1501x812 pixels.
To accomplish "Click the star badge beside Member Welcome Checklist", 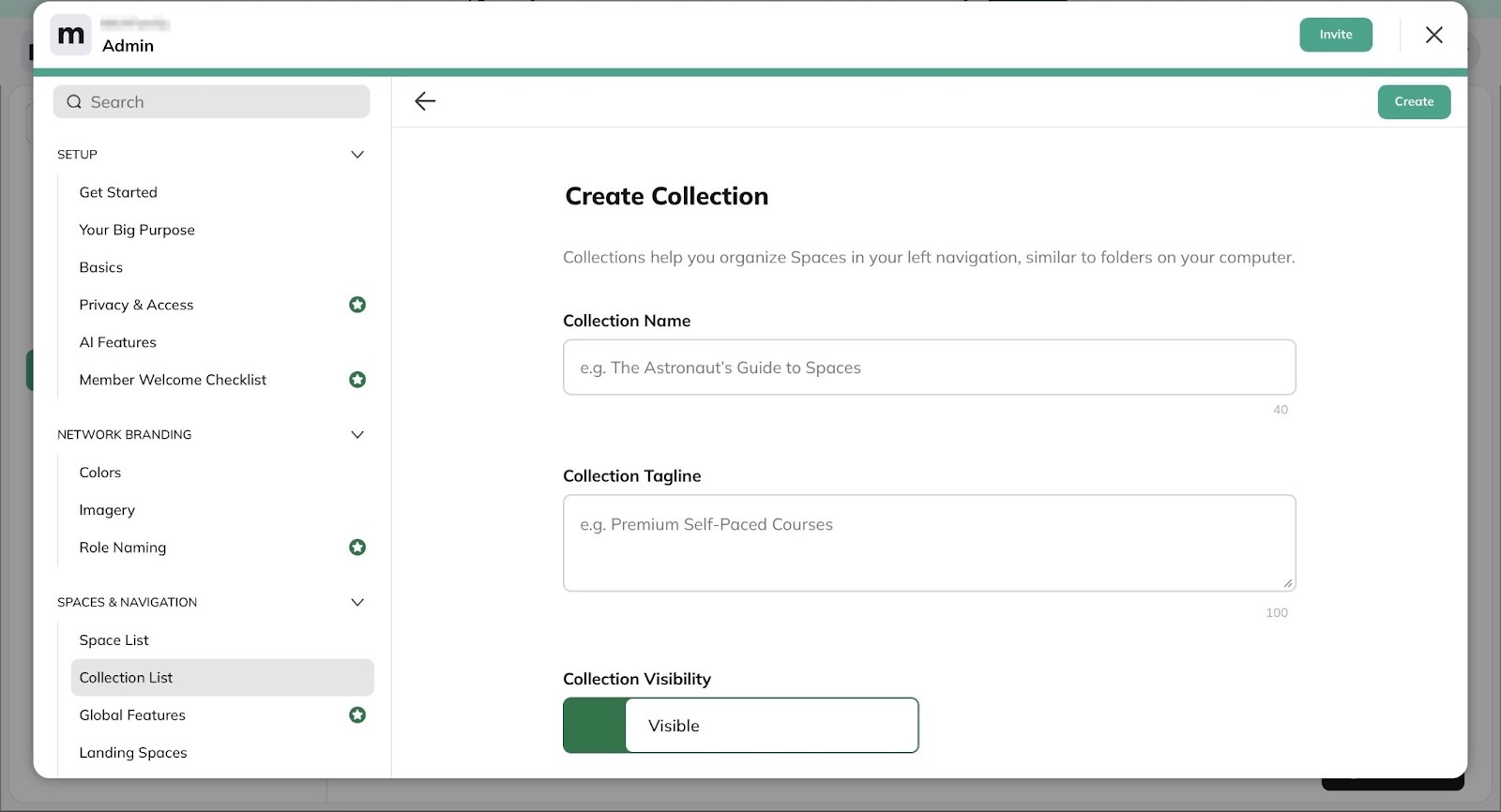I will (x=357, y=380).
